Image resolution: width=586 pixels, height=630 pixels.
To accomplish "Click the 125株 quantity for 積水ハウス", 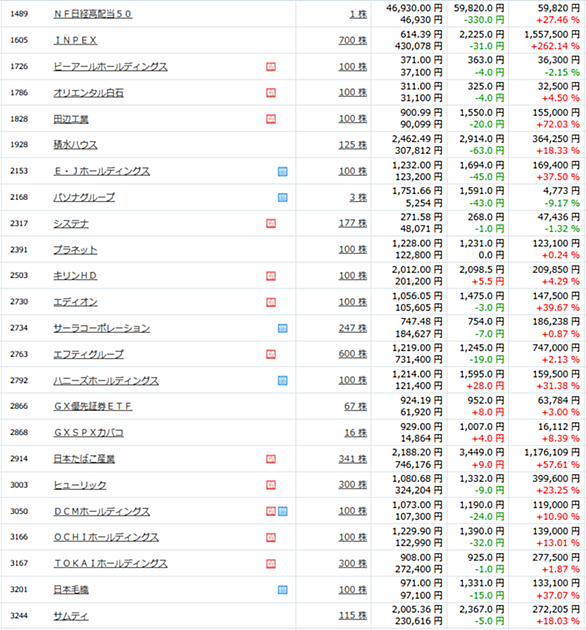I will (x=352, y=145).
